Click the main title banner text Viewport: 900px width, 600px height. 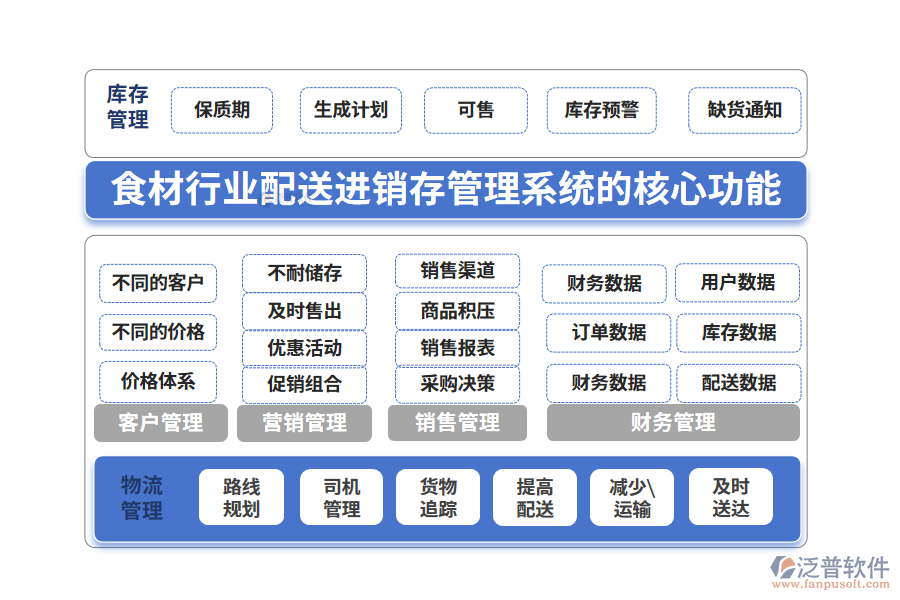450,192
